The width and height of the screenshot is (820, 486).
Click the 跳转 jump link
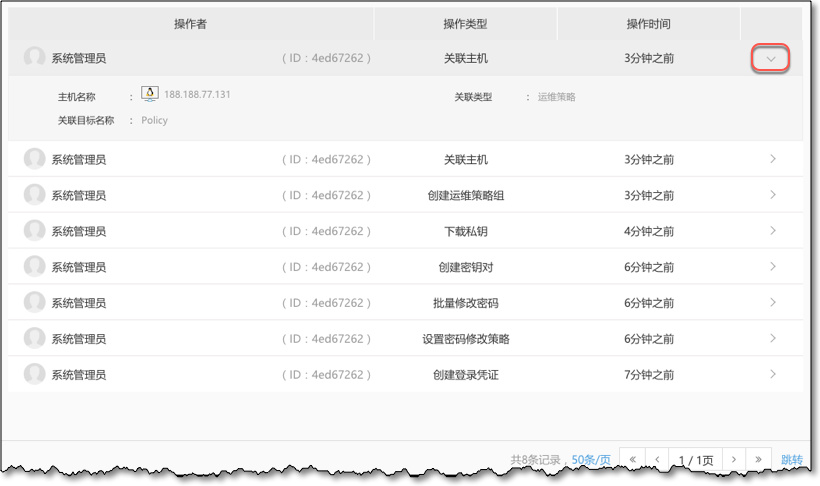pos(792,460)
